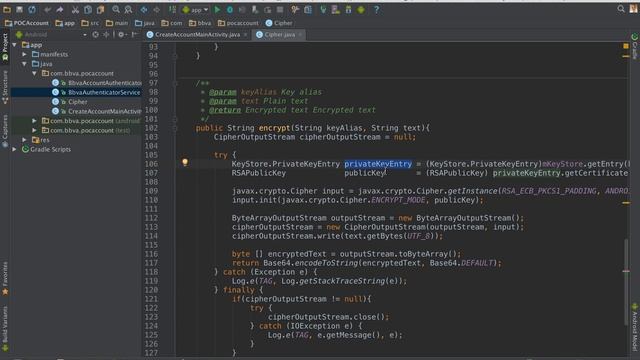640x360 pixels.
Task: Click the Stop icon in toolbar
Action: [280, 9]
